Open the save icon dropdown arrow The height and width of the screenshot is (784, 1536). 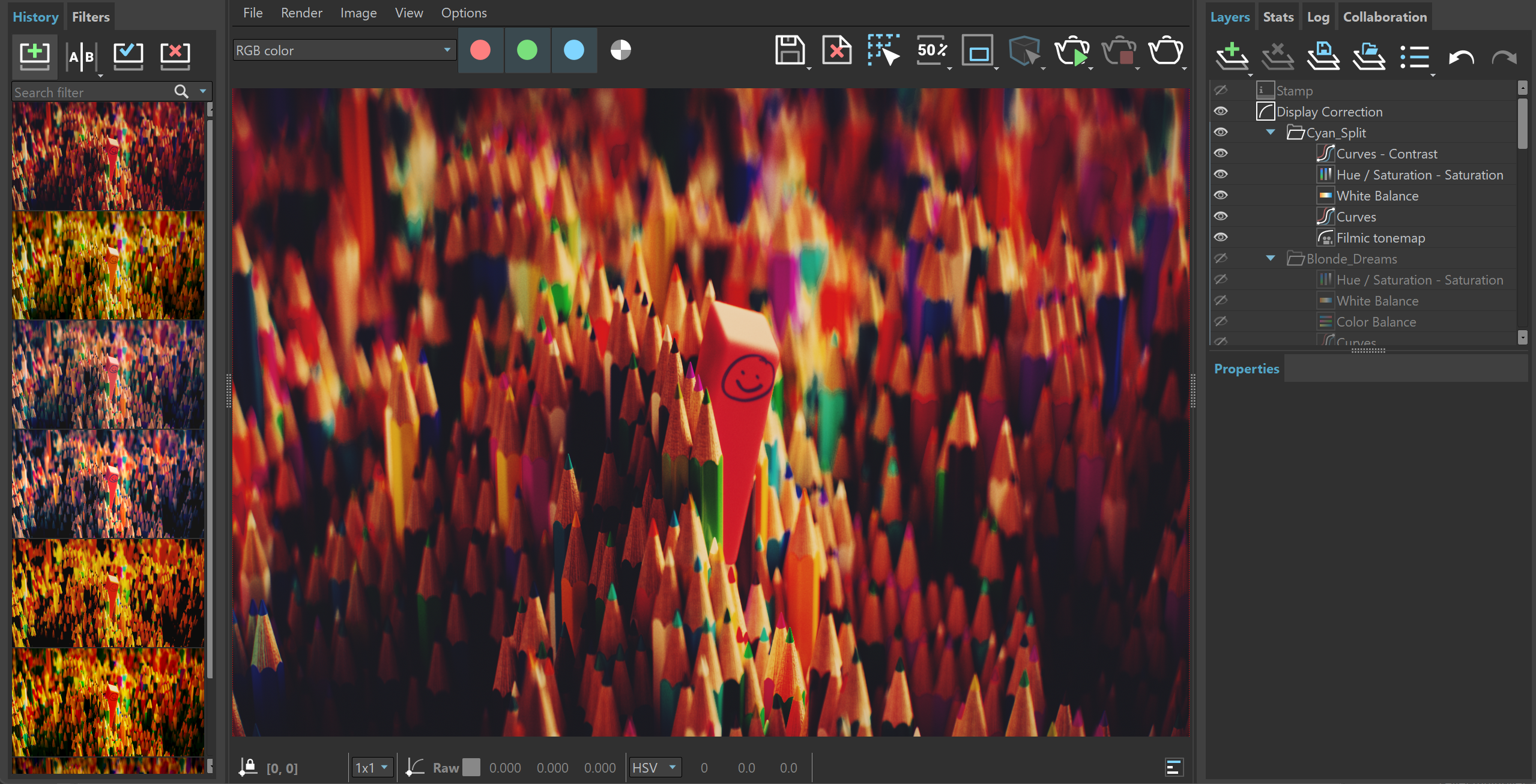pos(809,68)
